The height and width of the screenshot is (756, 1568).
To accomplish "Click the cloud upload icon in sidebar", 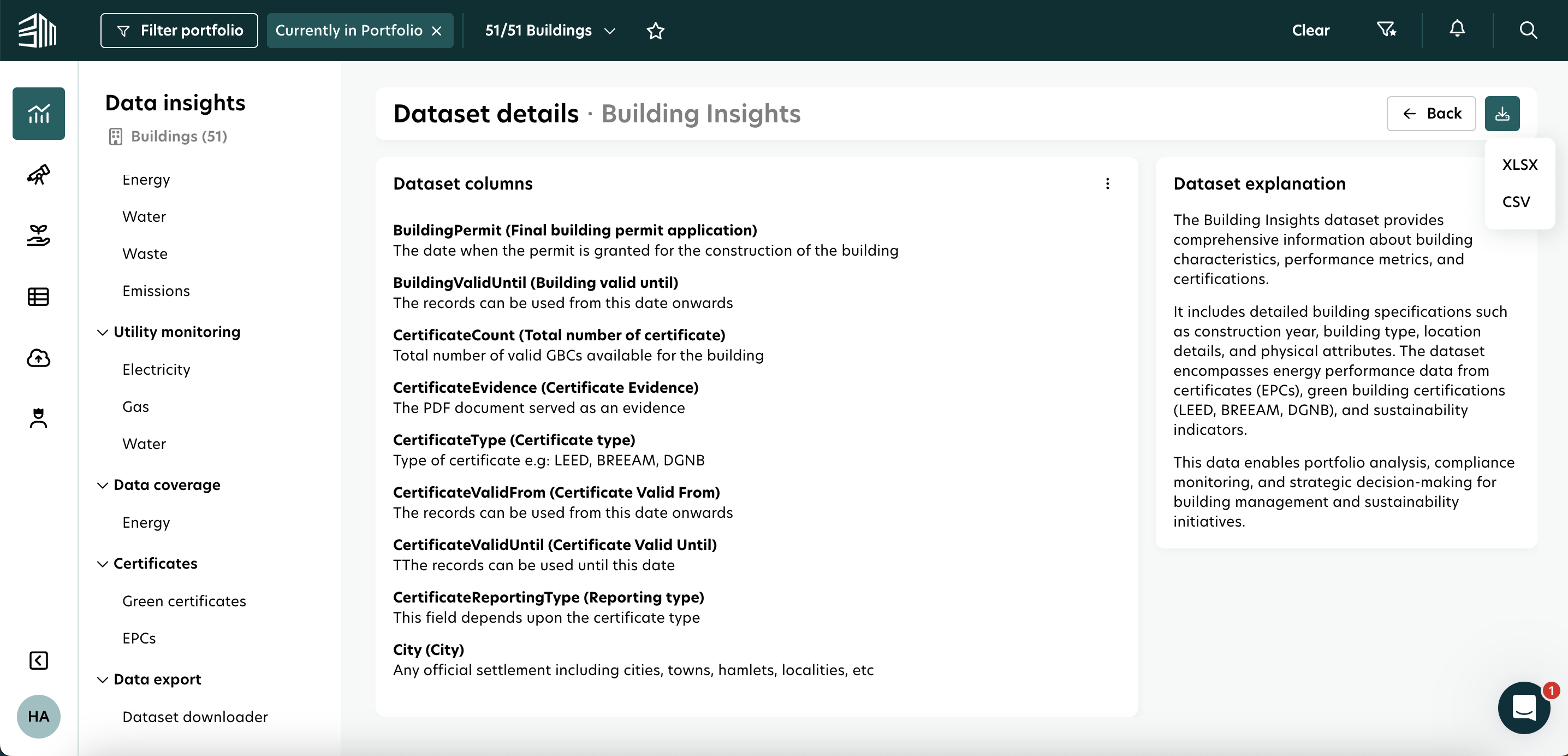I will (x=38, y=358).
